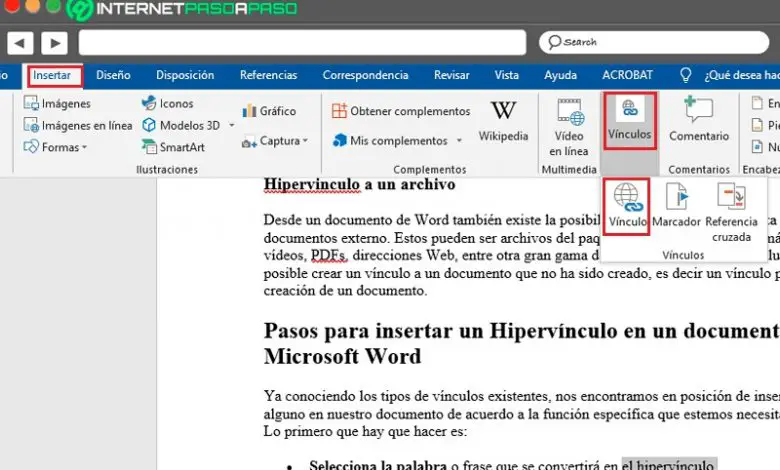
Task: Insert a Marcador bookmark
Action: pos(676,207)
